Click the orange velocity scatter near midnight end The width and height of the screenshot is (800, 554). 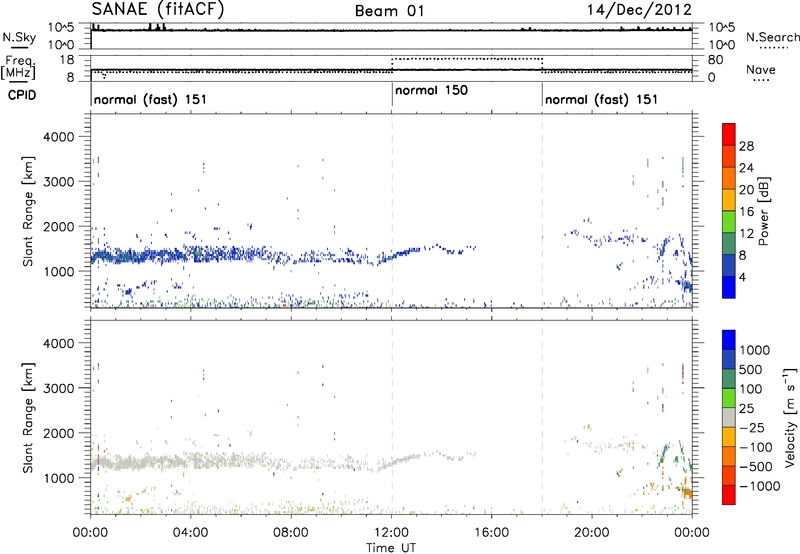pos(687,492)
